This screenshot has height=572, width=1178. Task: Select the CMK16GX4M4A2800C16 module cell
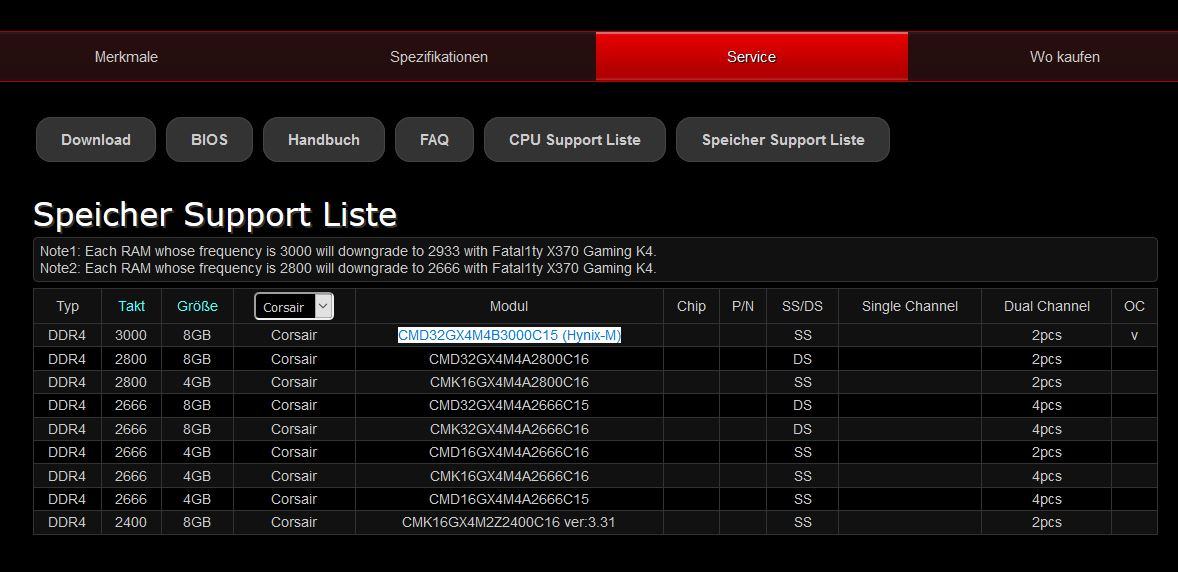pos(509,383)
